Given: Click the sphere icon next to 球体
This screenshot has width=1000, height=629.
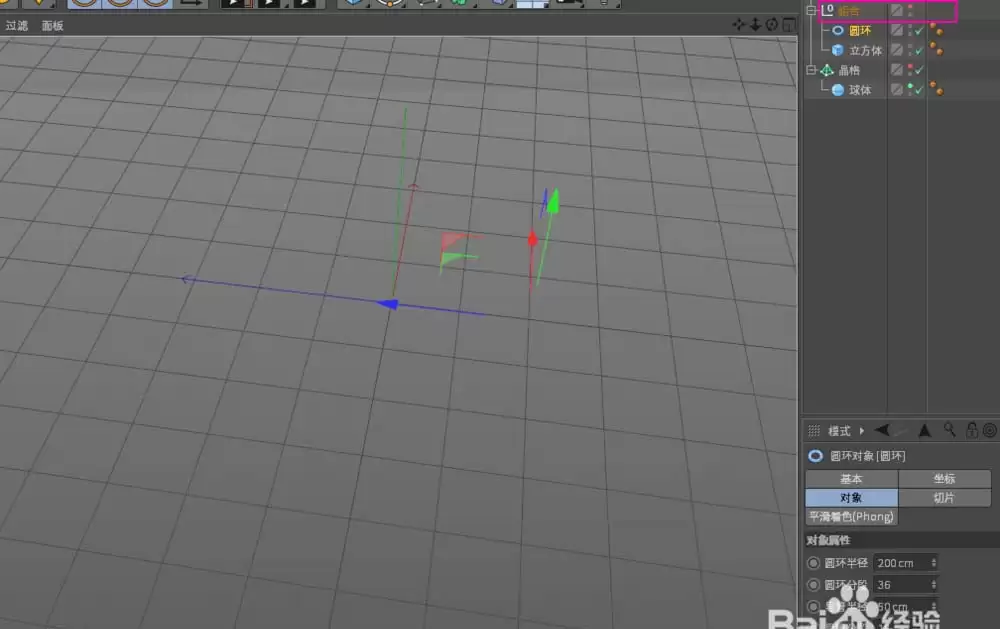Looking at the screenshot, I should [837, 88].
